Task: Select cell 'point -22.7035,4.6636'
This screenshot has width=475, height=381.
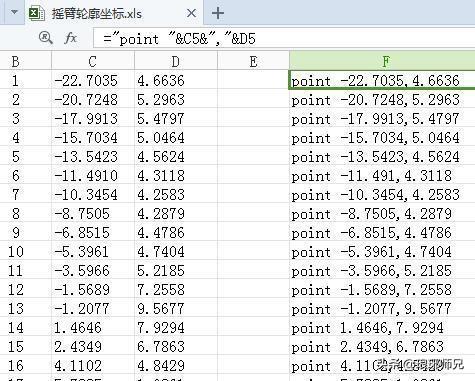Action: (382, 80)
